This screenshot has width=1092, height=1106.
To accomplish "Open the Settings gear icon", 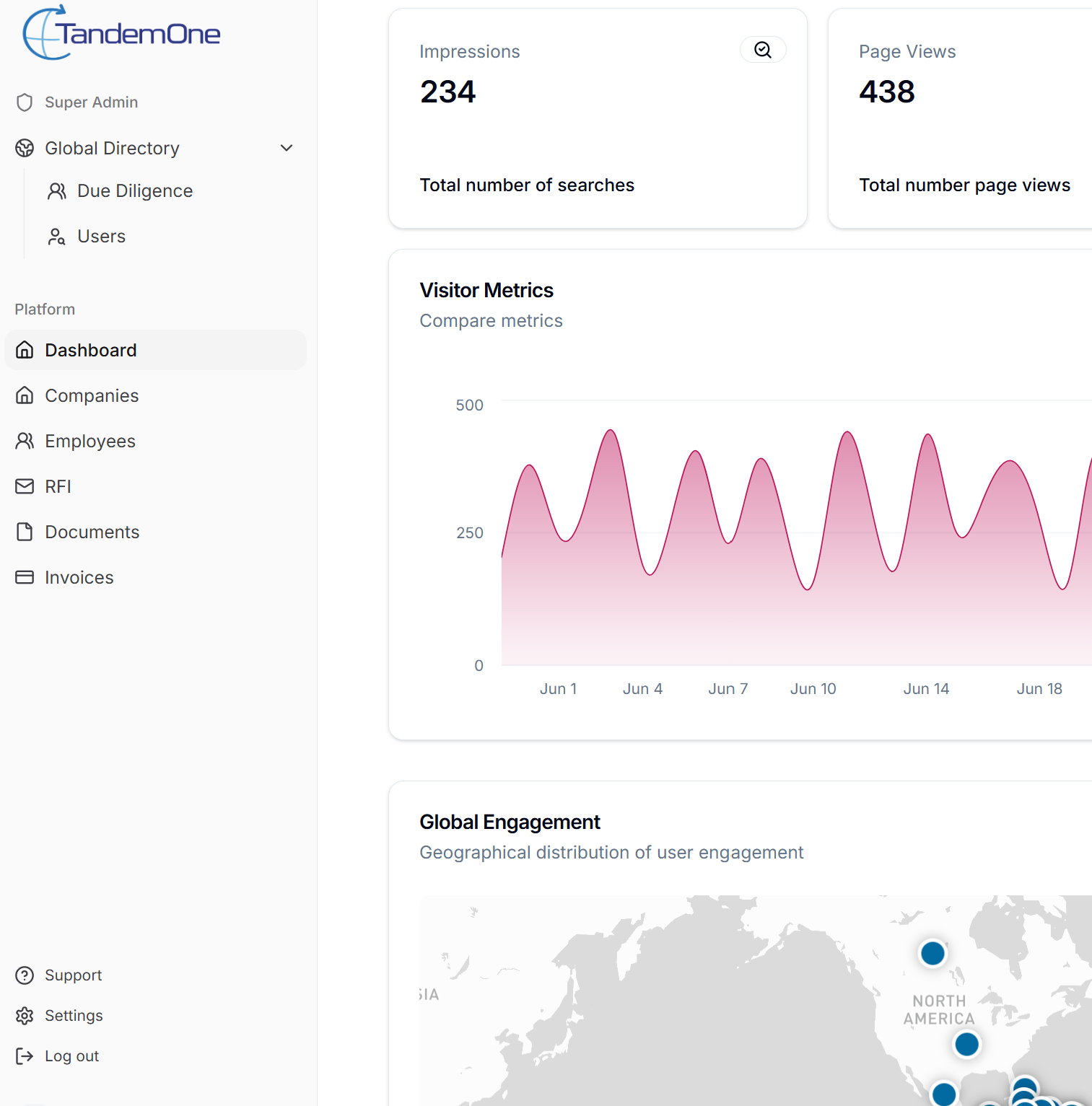I will pos(25,1015).
